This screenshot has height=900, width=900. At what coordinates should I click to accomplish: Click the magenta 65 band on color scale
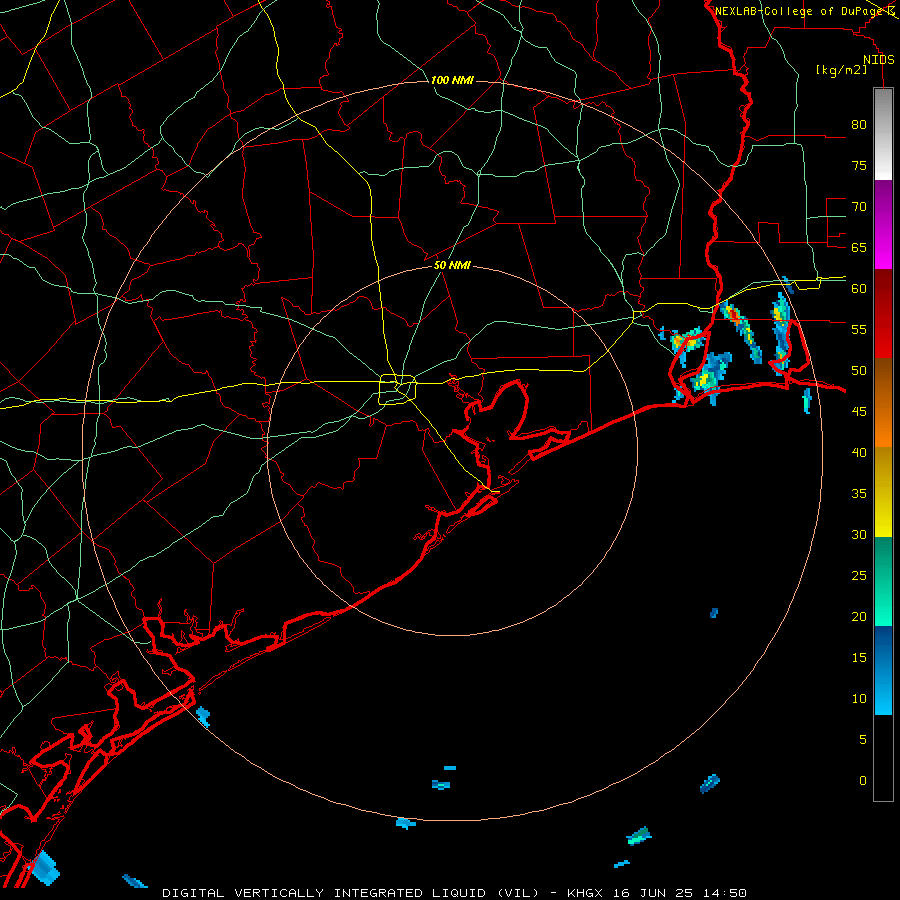pos(883,247)
